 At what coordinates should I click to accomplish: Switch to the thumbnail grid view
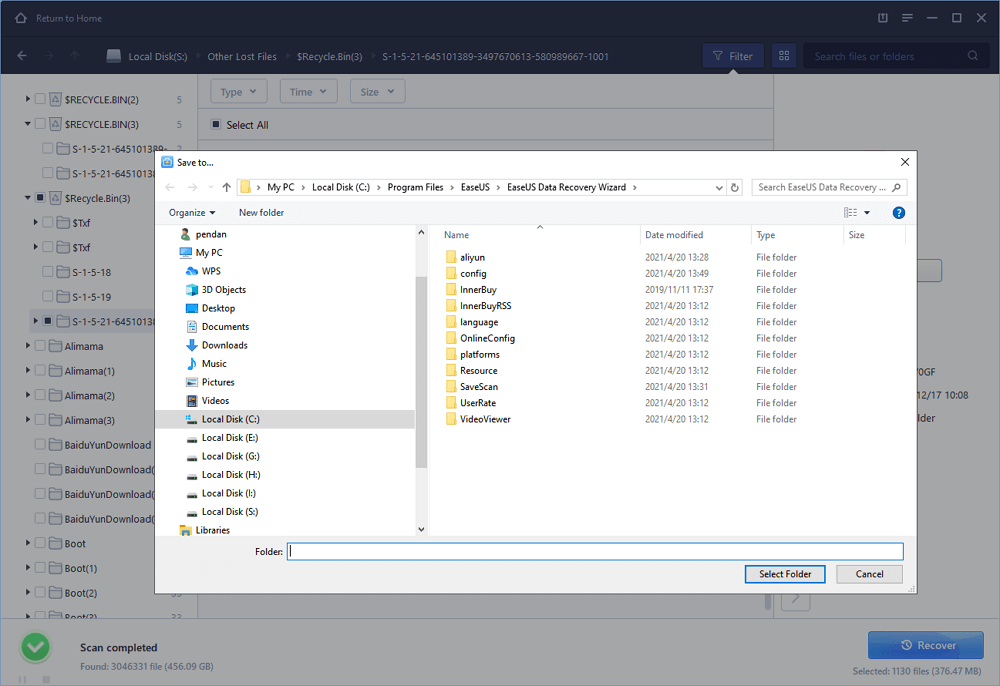point(784,56)
